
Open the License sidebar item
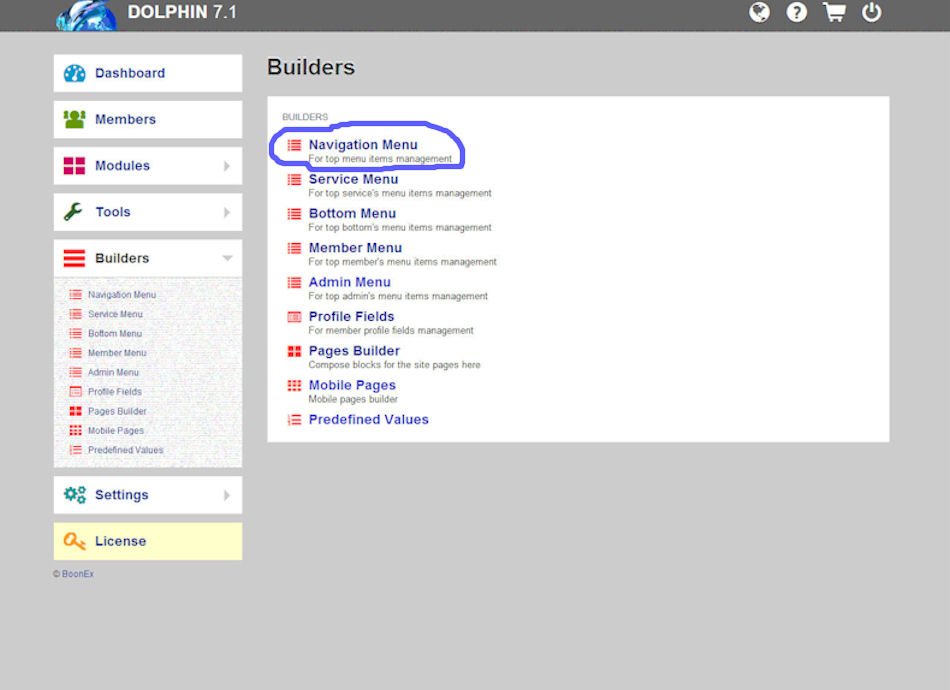(x=148, y=541)
